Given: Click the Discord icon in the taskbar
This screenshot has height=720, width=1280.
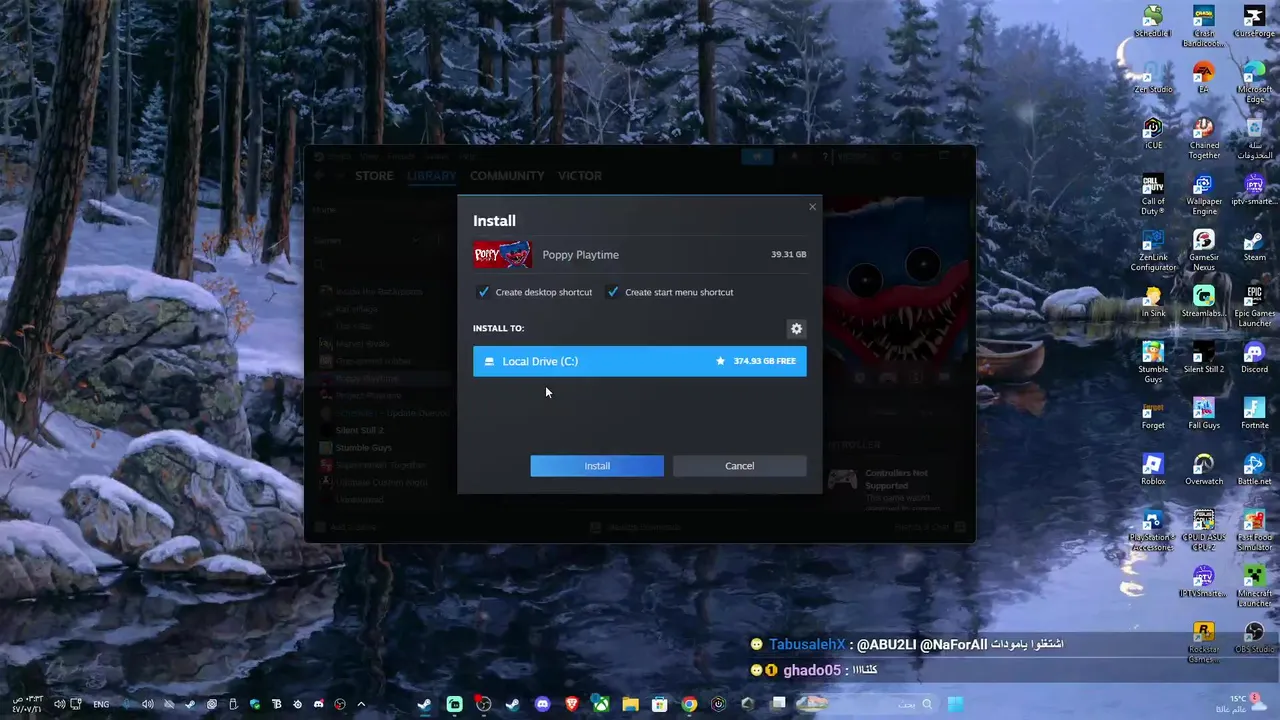Looking at the screenshot, I should [x=542, y=704].
